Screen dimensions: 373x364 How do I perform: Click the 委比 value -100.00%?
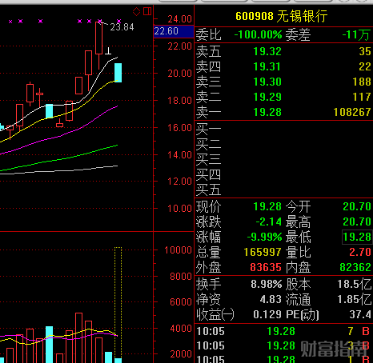[258, 35]
